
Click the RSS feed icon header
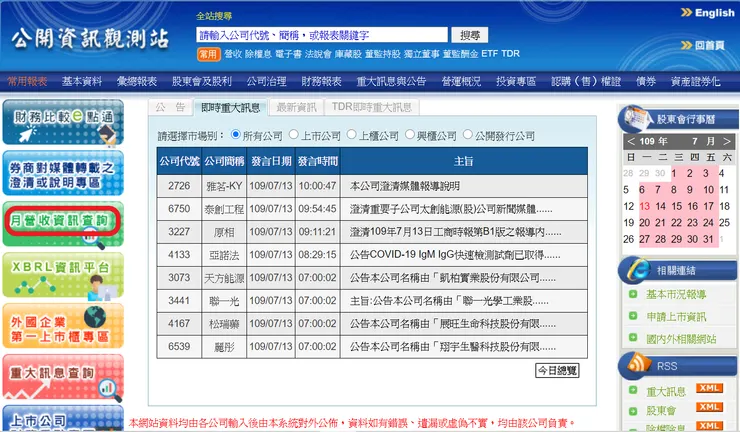(639, 364)
